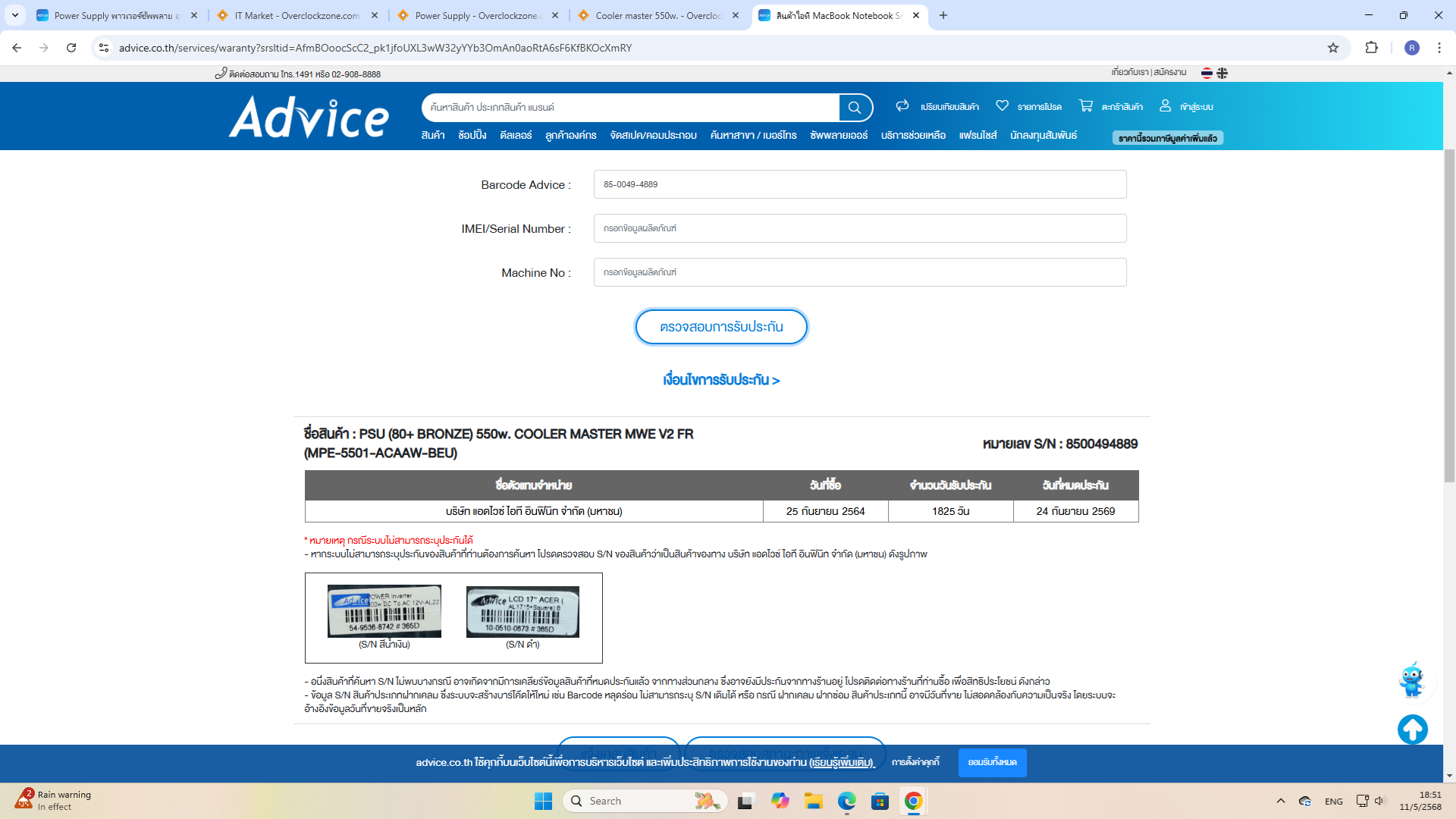View site information icon in address bar
The width and height of the screenshot is (1456, 819).
pos(104,48)
